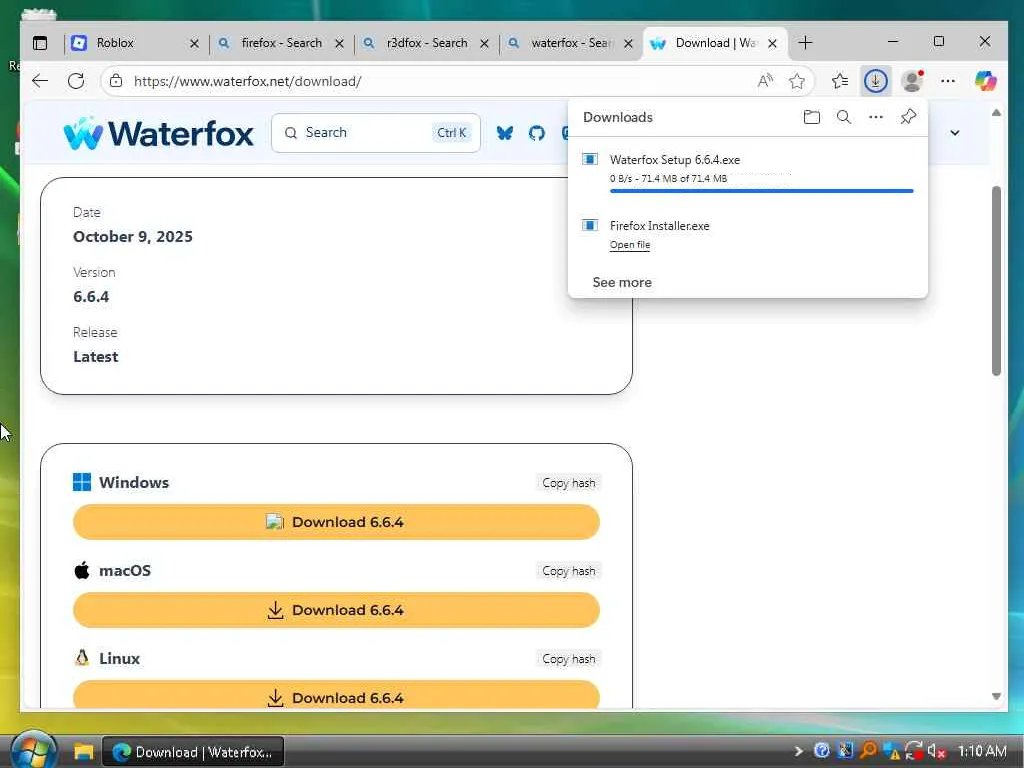Select Edge Download | Waterfox taskbar button
1024x768 pixels.
(193, 752)
